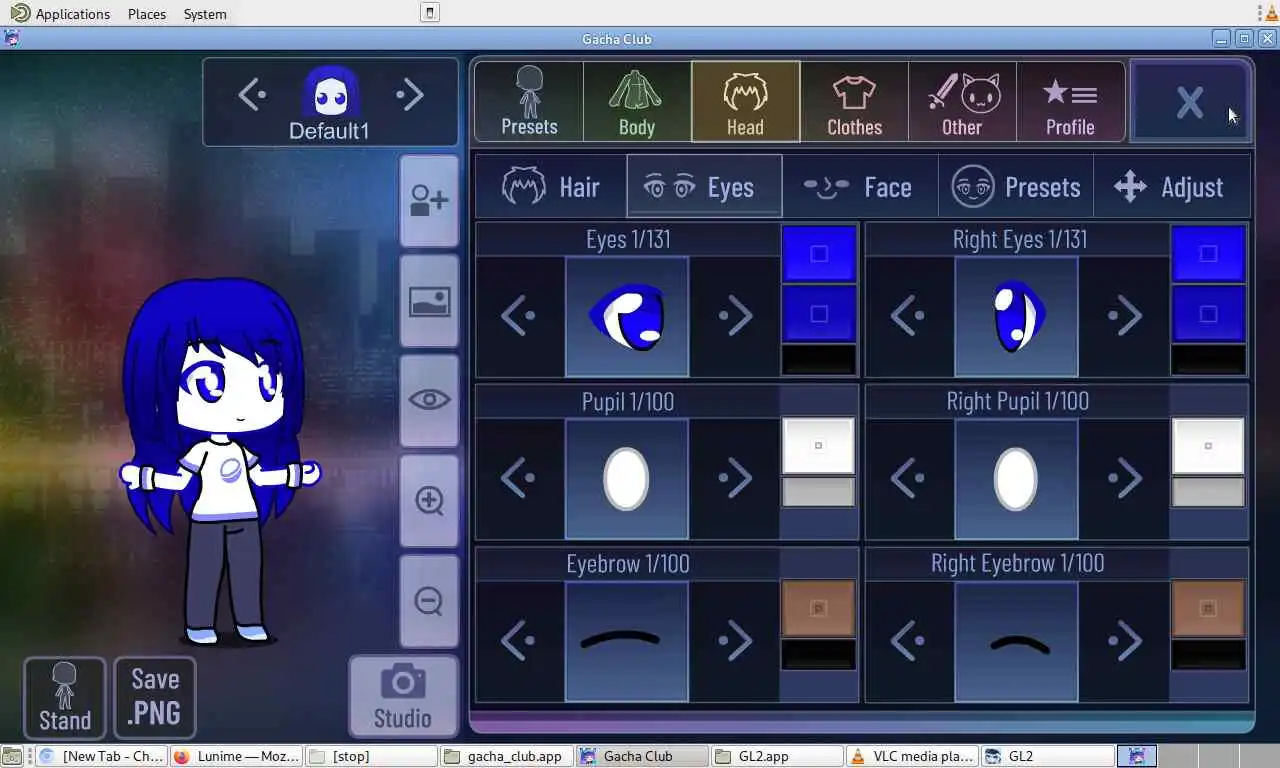Open the System menu
1280x768 pixels.
[205, 14]
